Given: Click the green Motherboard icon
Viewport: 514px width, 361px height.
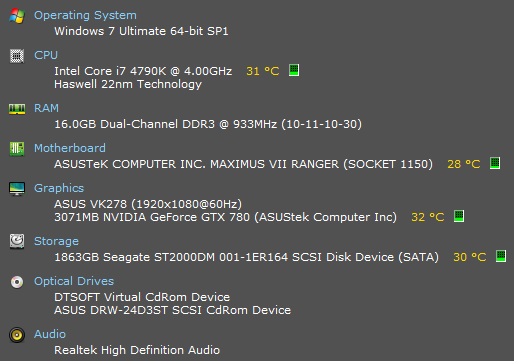Looking at the screenshot, I should click(17, 149).
